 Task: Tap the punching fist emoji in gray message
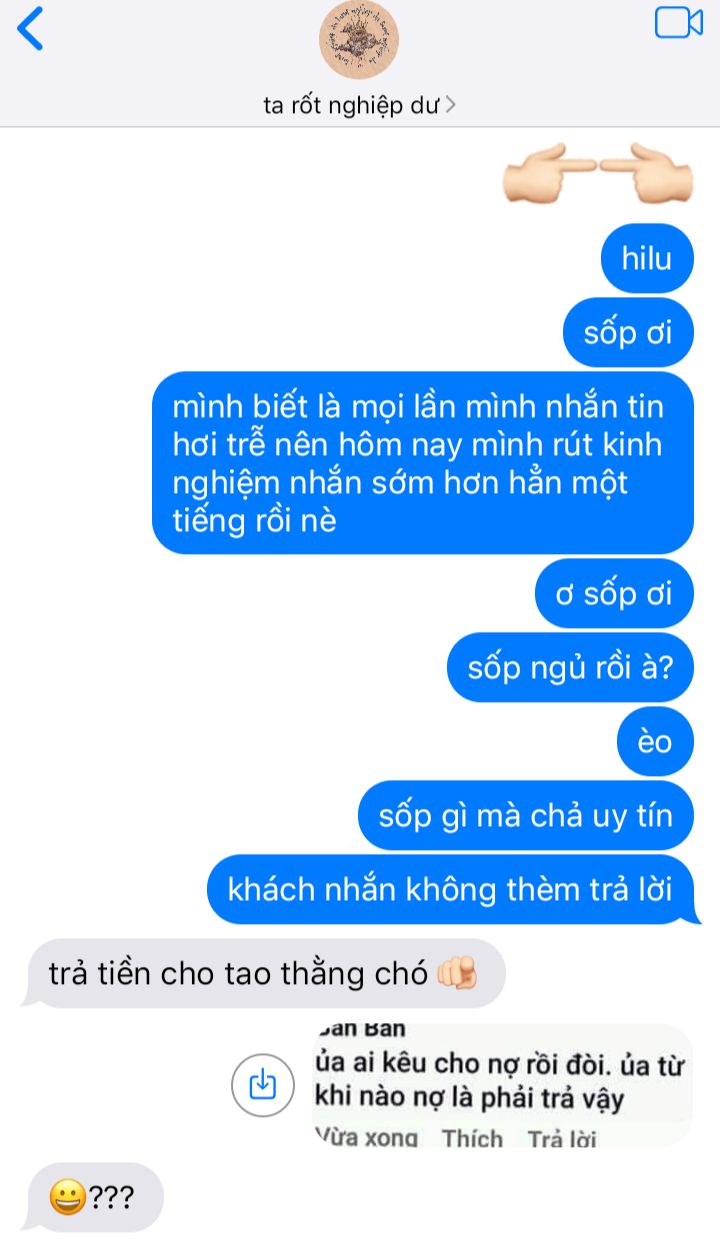click(457, 973)
